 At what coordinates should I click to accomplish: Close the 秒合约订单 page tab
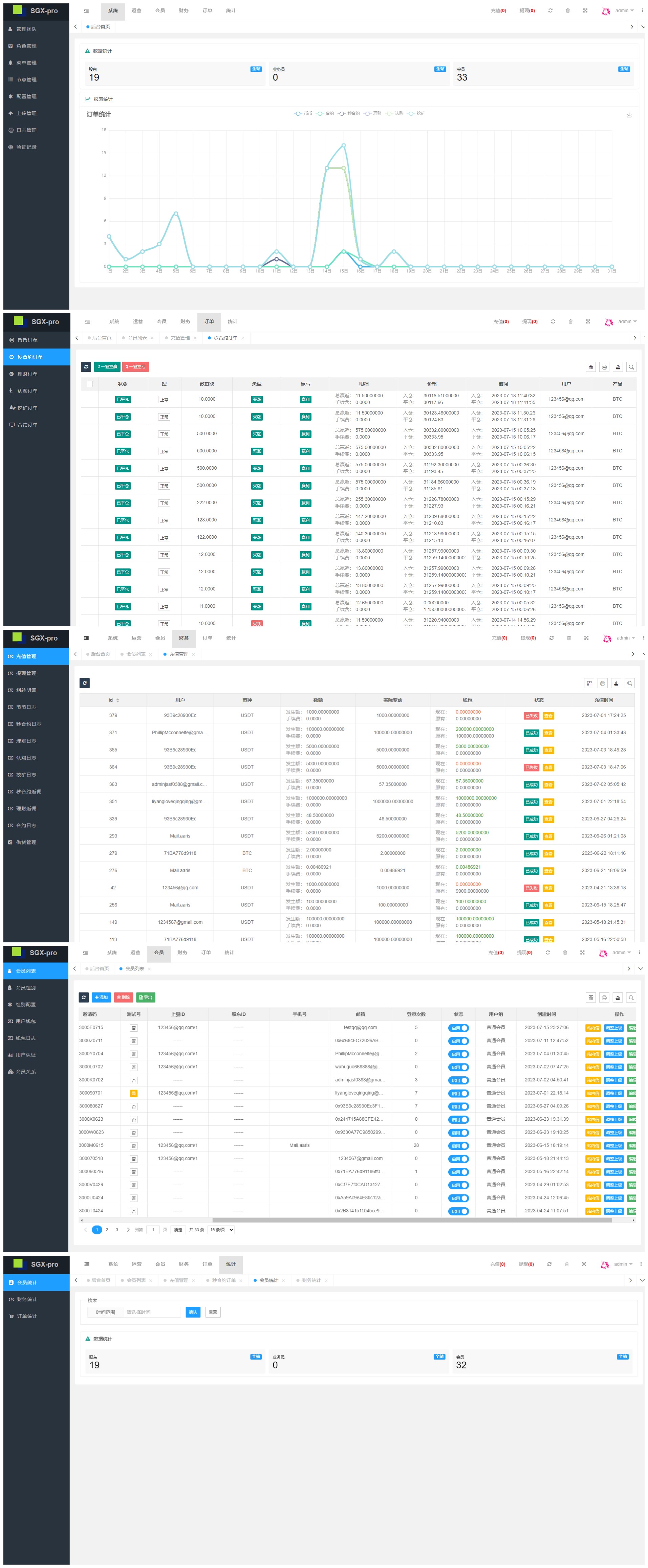[x=242, y=338]
